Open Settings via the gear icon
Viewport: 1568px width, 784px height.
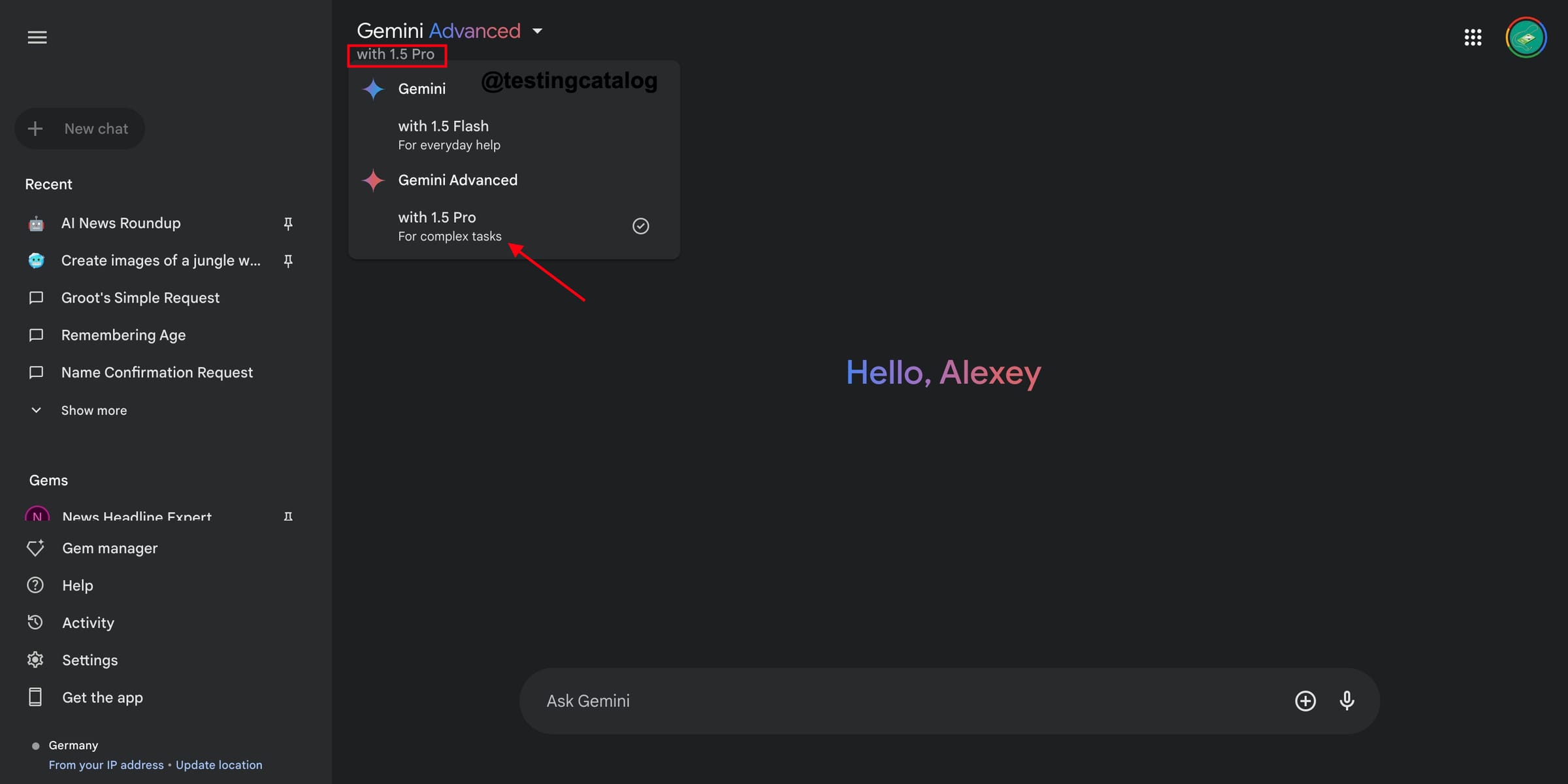point(36,660)
